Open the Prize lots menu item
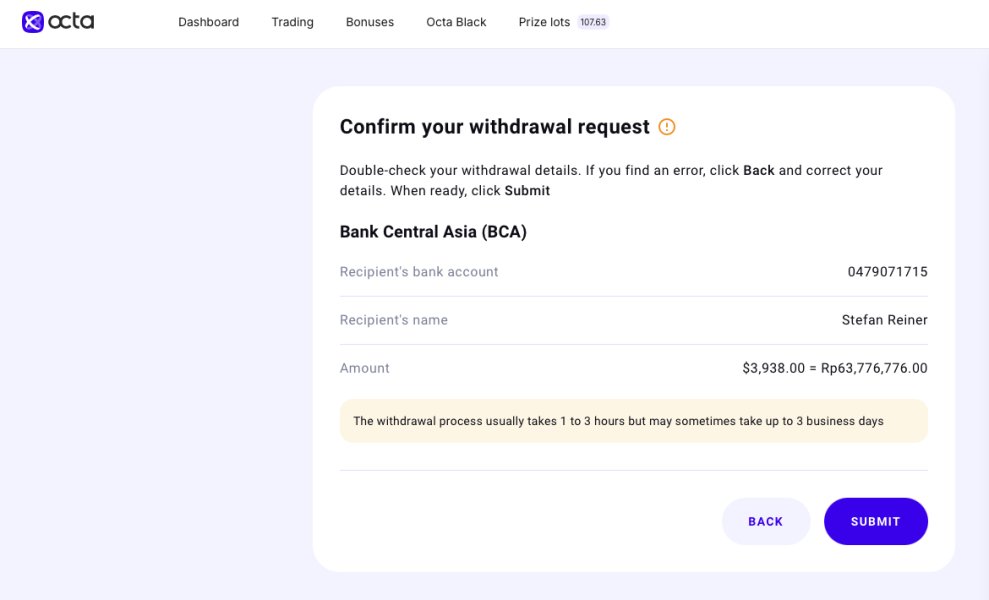Image resolution: width=989 pixels, height=600 pixels. tap(544, 22)
